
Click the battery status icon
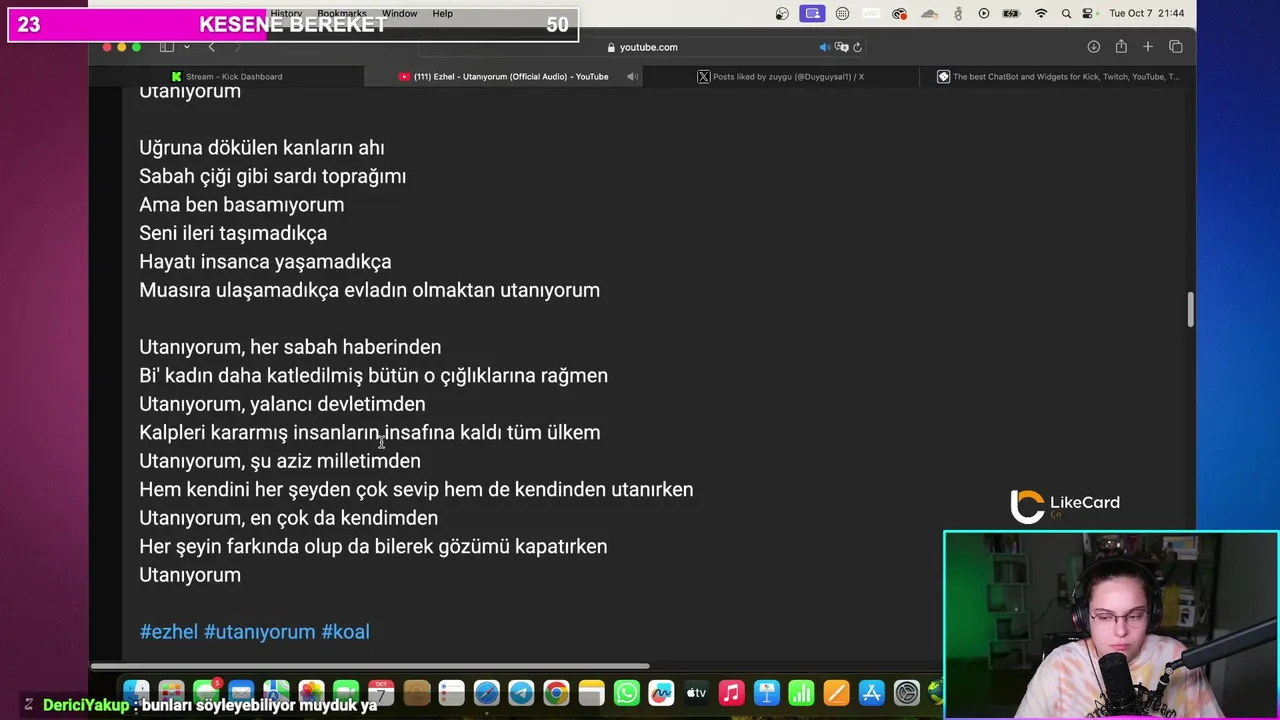click(x=1011, y=13)
